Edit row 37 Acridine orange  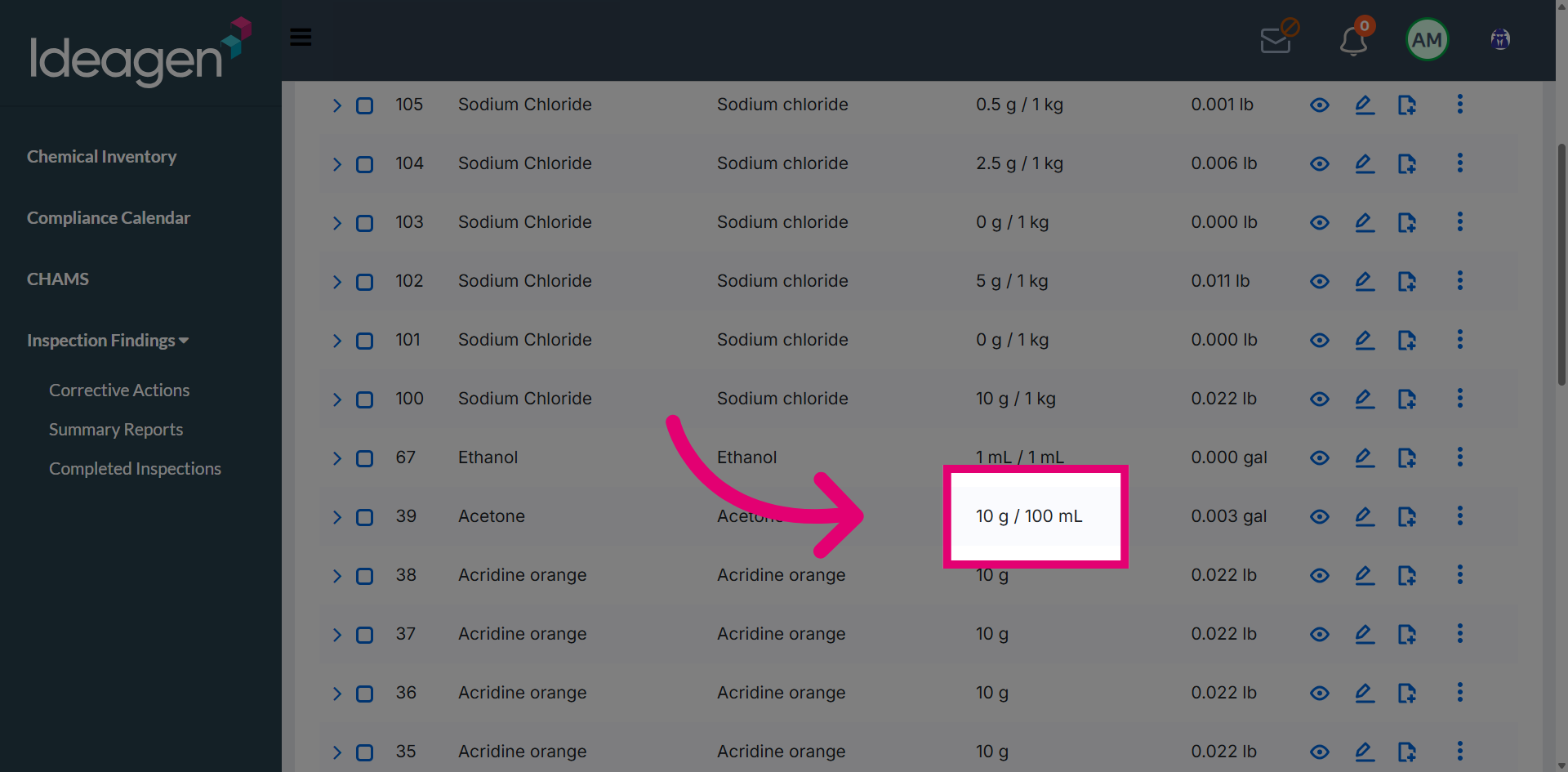[x=1365, y=634]
